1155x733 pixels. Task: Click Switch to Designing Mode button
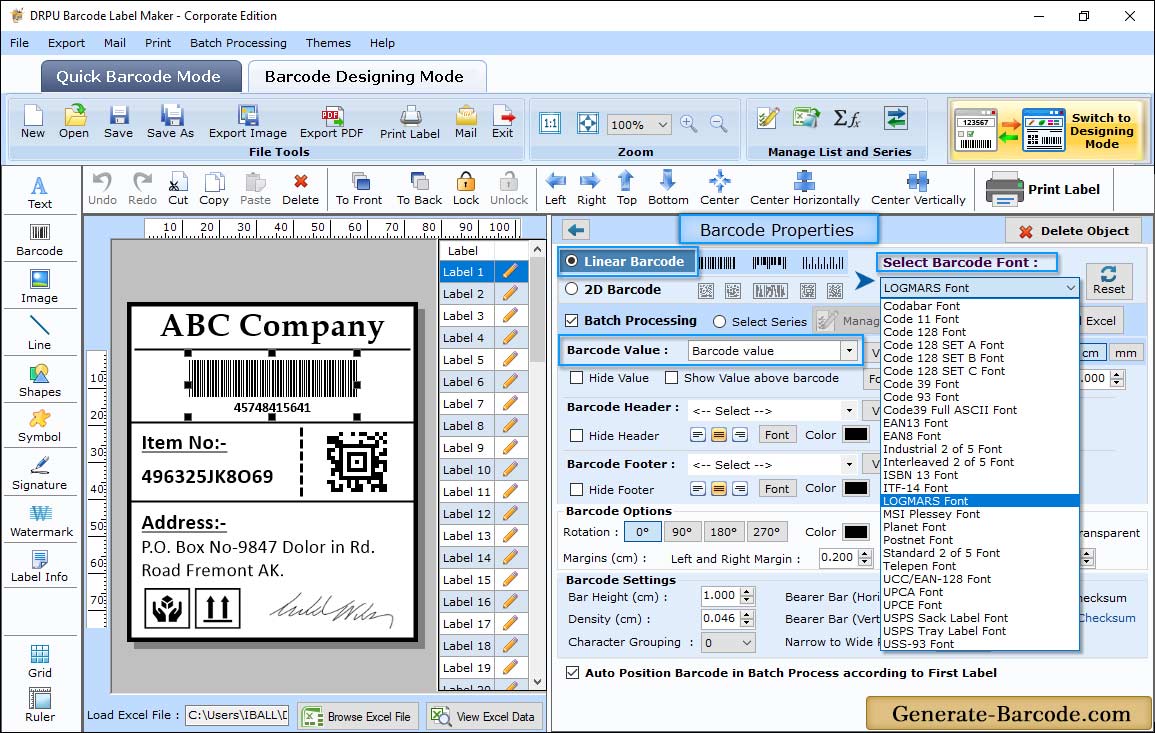(x=1047, y=130)
